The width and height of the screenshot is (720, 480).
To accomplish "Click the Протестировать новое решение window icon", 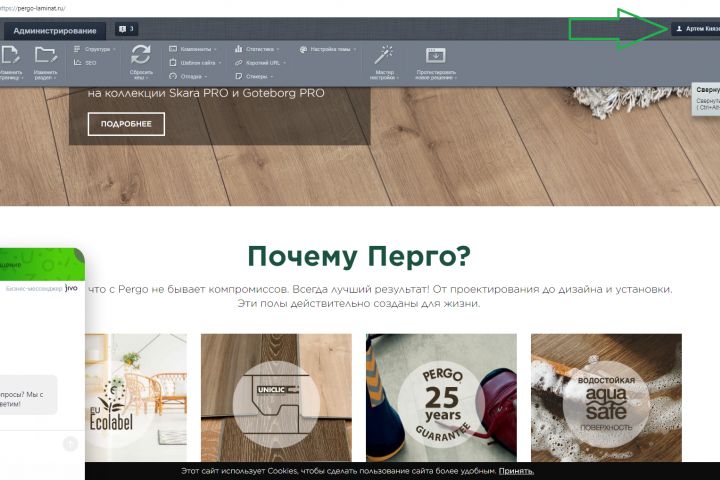I will [x=435, y=55].
